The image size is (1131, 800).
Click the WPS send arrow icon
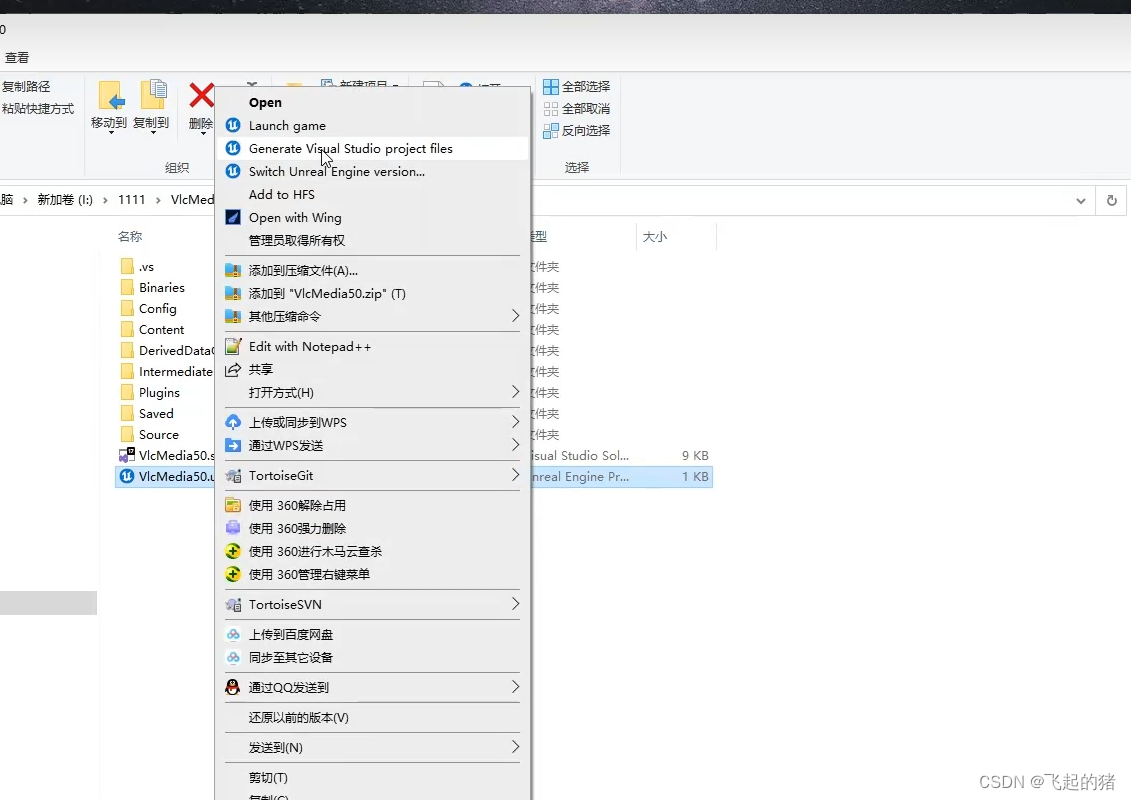pyautogui.click(x=233, y=445)
